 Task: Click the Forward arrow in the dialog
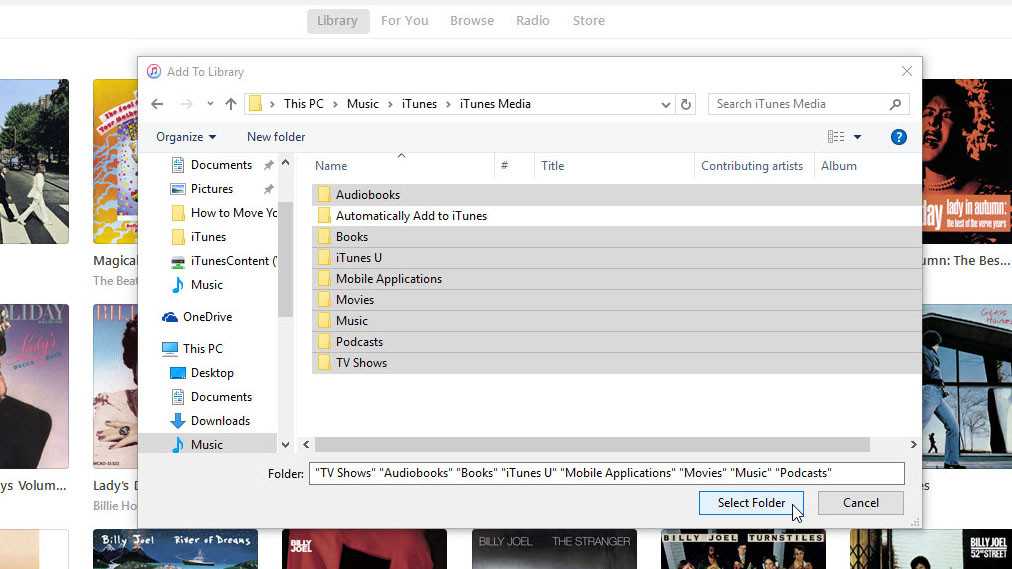coord(186,104)
